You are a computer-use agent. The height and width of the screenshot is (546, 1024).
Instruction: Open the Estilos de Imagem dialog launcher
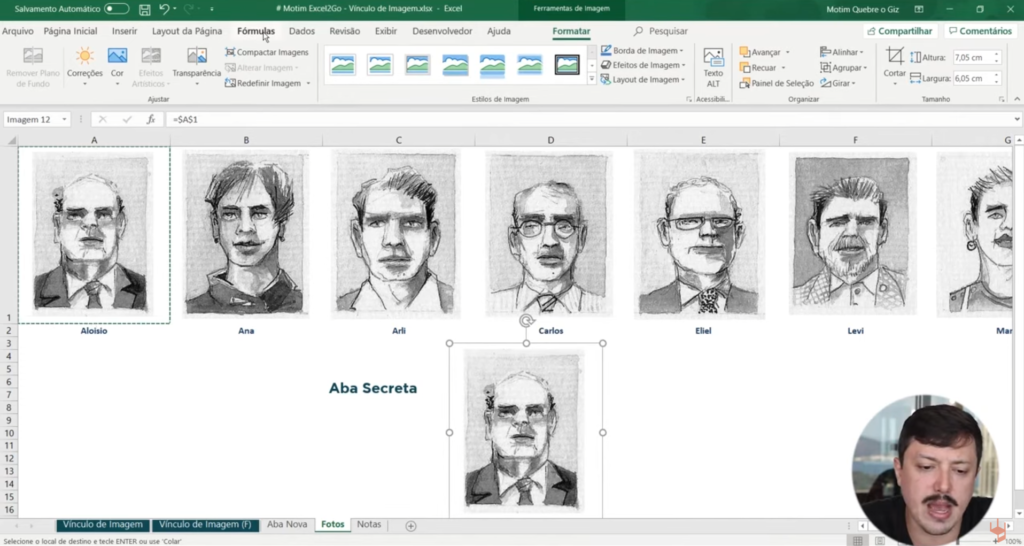pyautogui.click(x=689, y=99)
